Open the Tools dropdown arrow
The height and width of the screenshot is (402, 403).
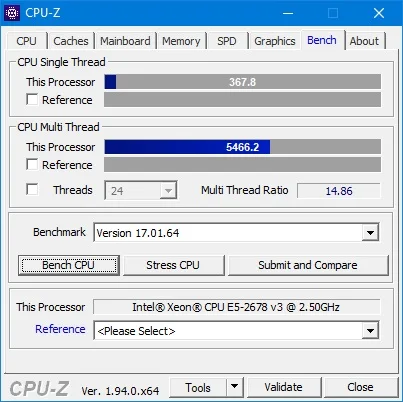[235, 387]
